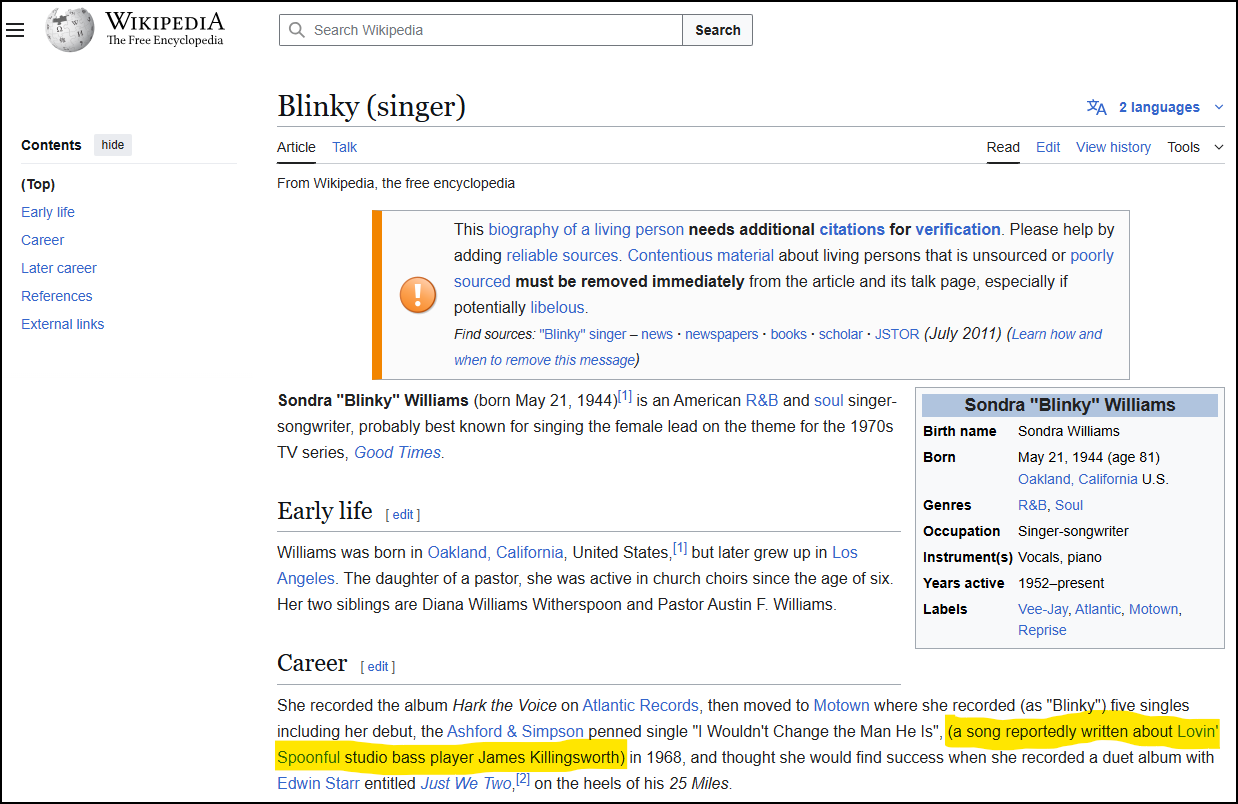Open the scholar find sources link
The height and width of the screenshot is (804, 1238).
coord(841,334)
